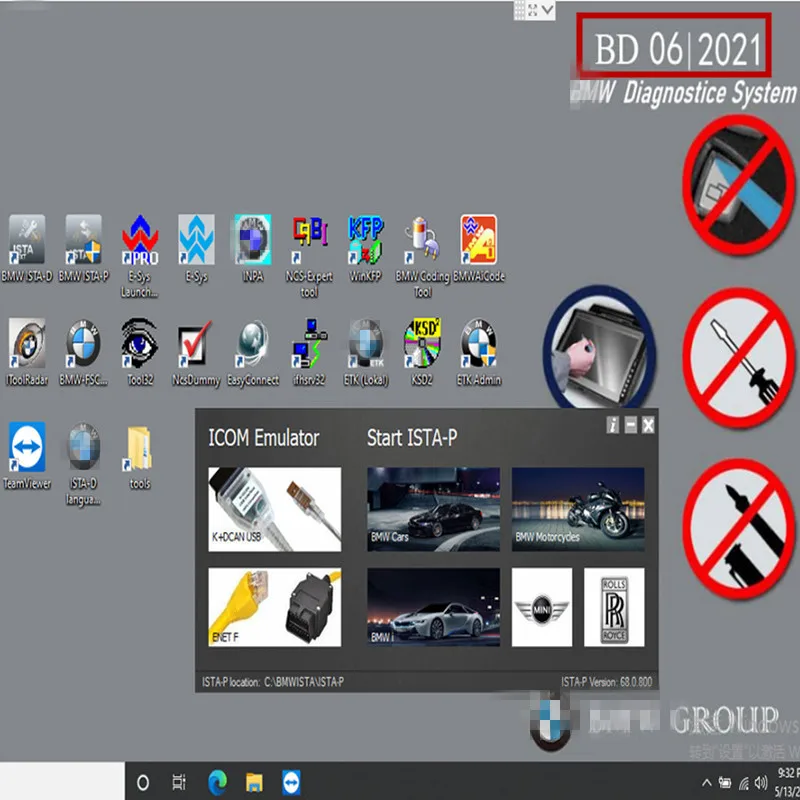Open the ISTA-D language shortcut
This screenshot has height=800, width=800.
pos(84,463)
